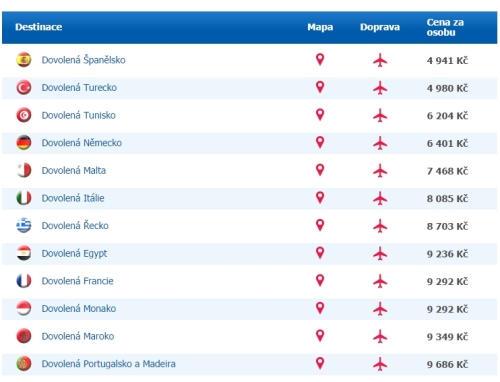Select airplane transport icon for Tunisko
500x382 pixels.
click(380, 116)
